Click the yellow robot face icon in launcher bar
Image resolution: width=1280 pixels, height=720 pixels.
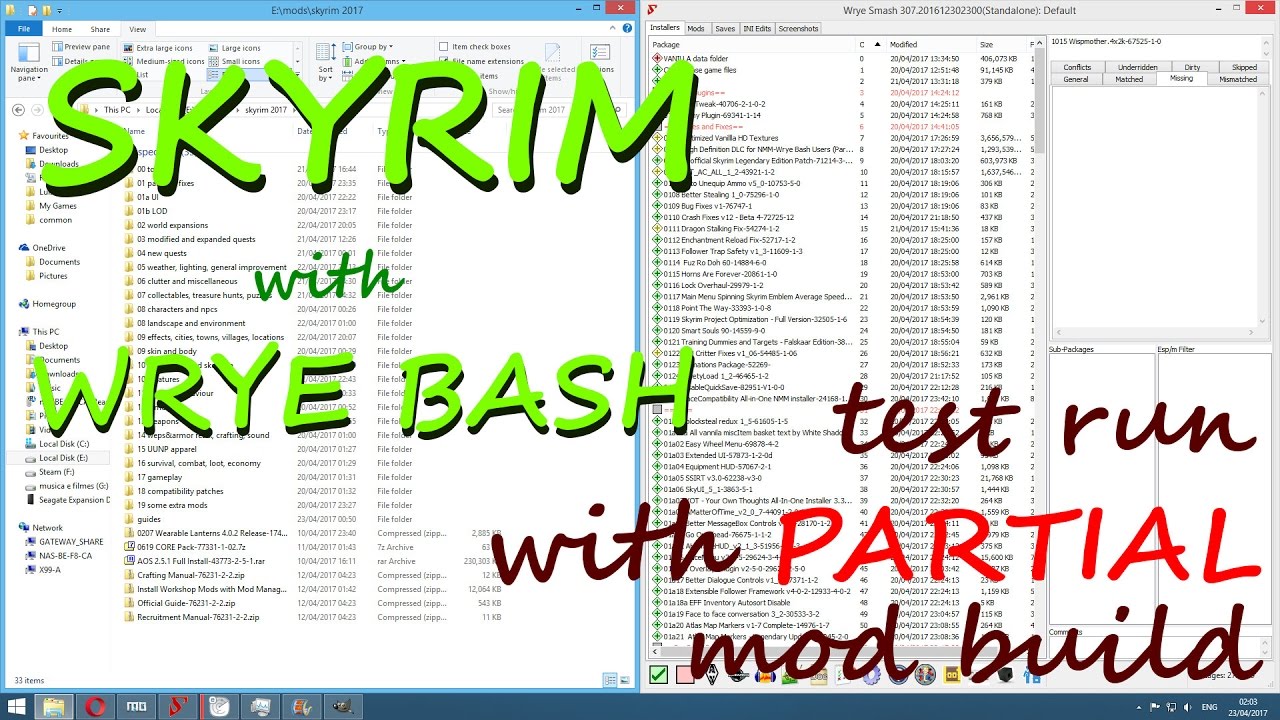pyautogui.click(x=952, y=675)
